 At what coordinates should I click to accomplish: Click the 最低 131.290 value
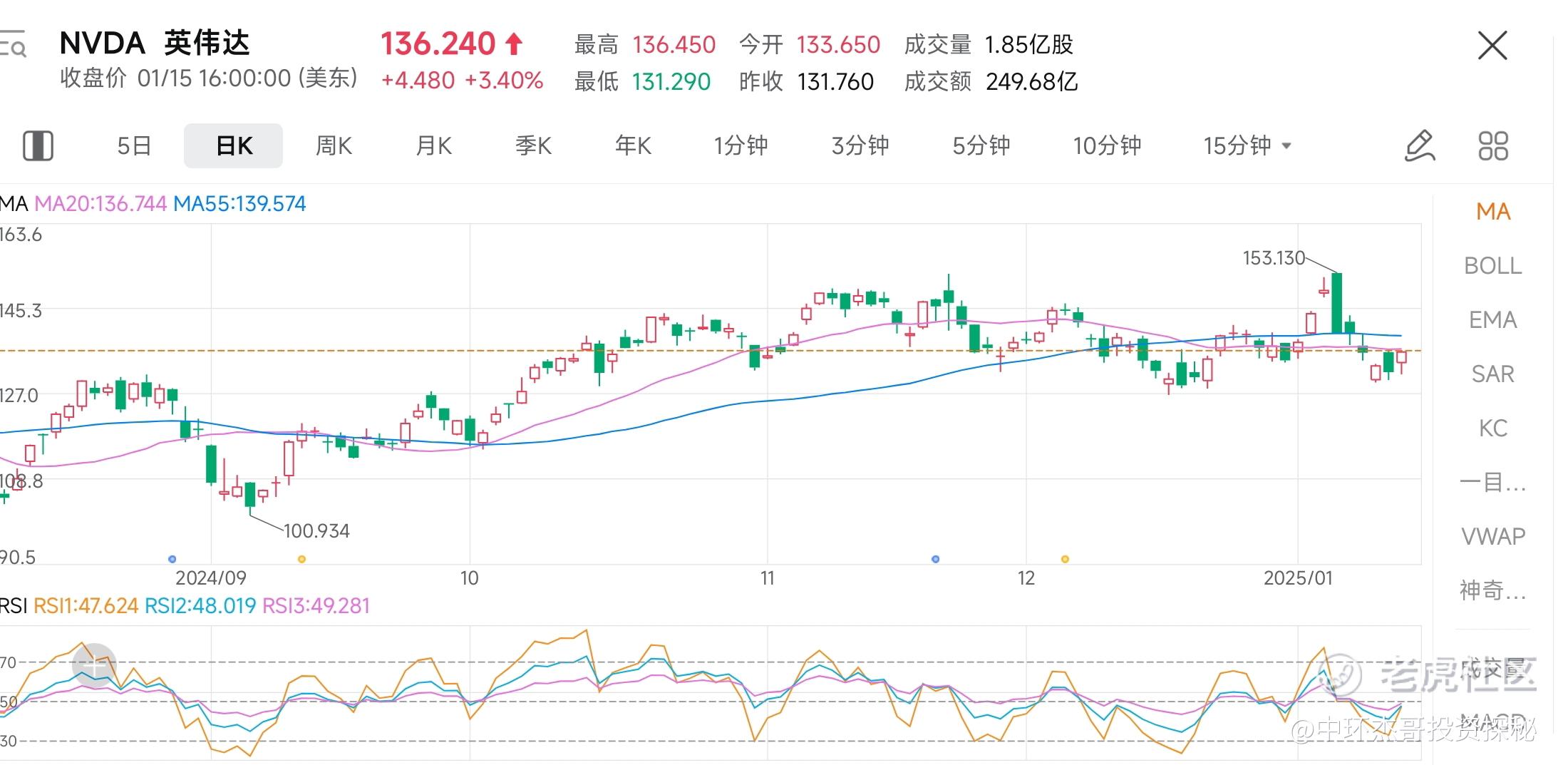pyautogui.click(x=671, y=82)
